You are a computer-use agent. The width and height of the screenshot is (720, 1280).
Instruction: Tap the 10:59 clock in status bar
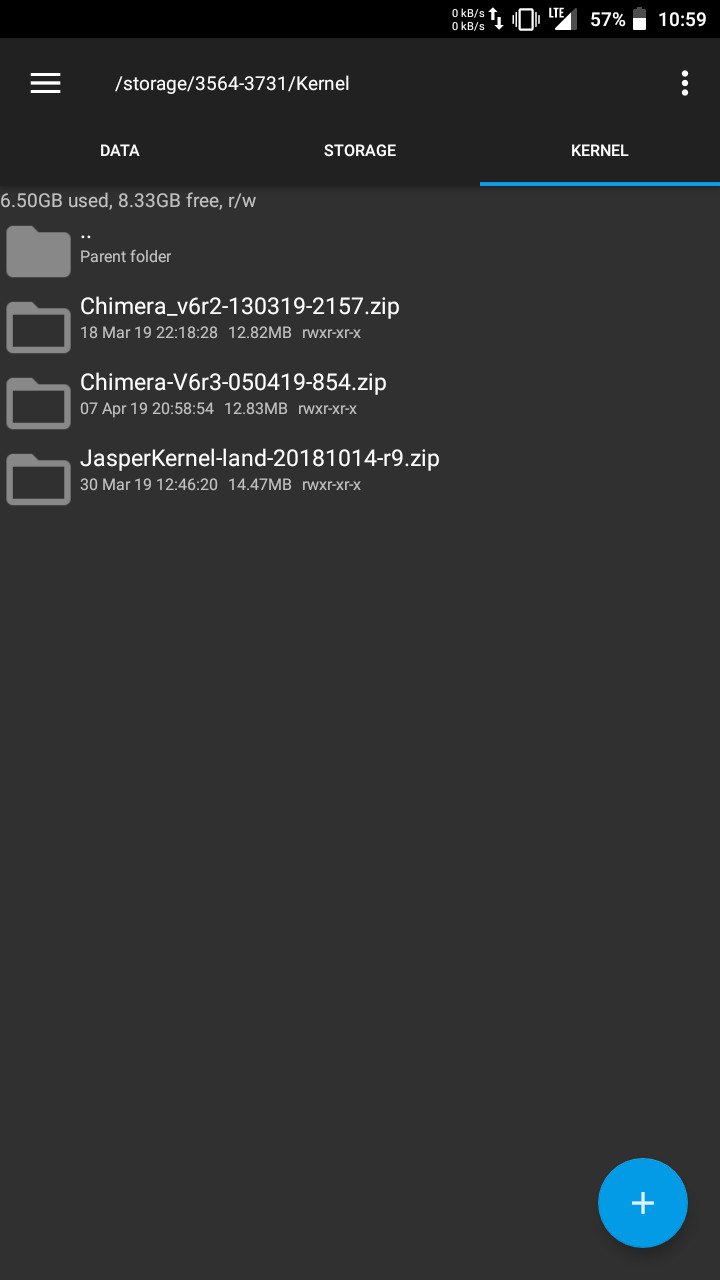click(x=682, y=19)
